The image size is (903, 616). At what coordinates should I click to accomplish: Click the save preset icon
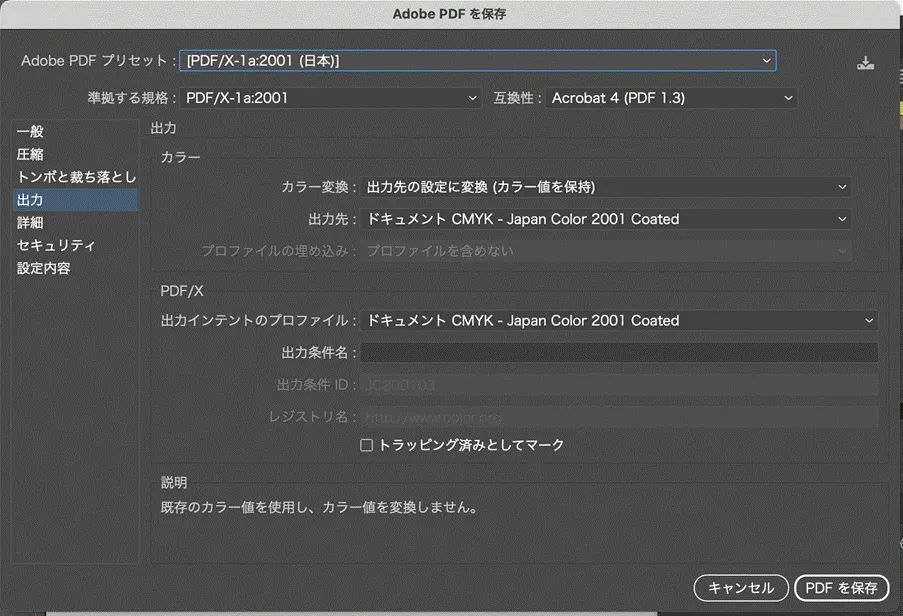864,60
